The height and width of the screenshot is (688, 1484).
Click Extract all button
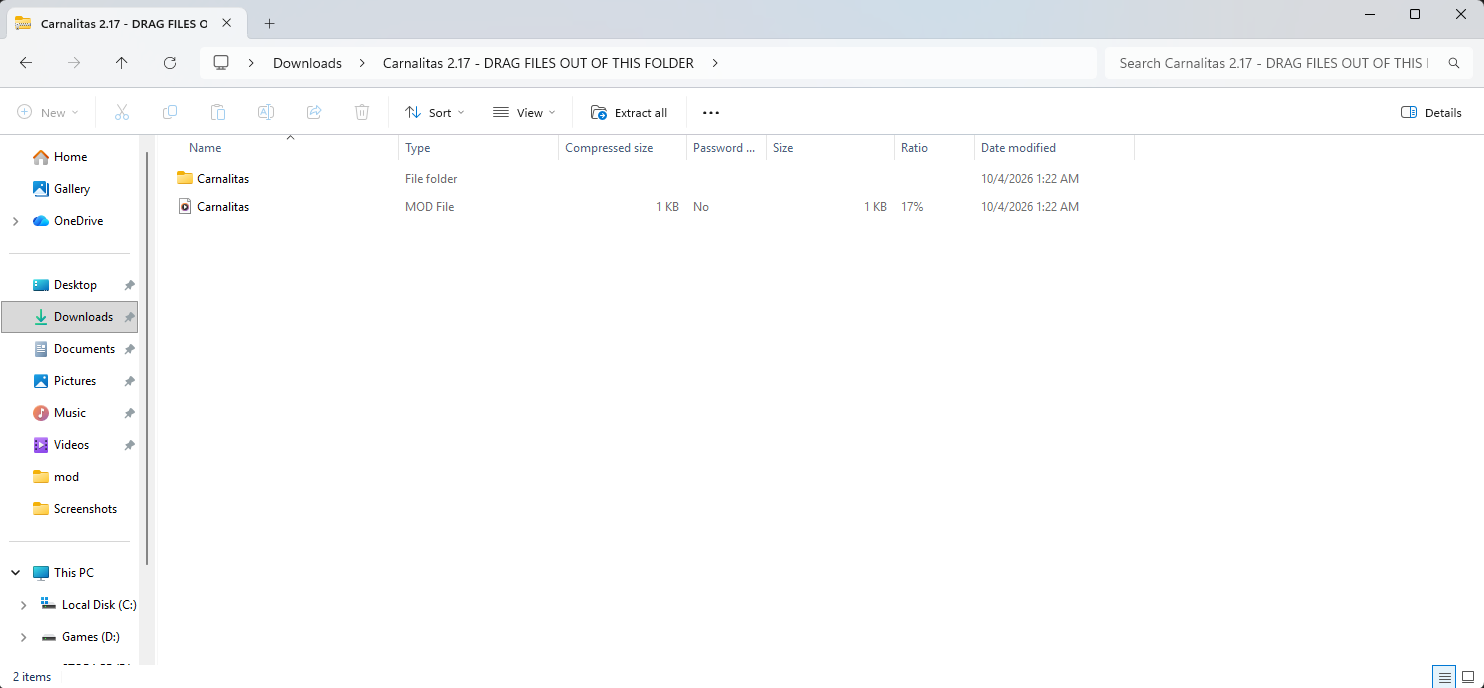[x=629, y=112]
